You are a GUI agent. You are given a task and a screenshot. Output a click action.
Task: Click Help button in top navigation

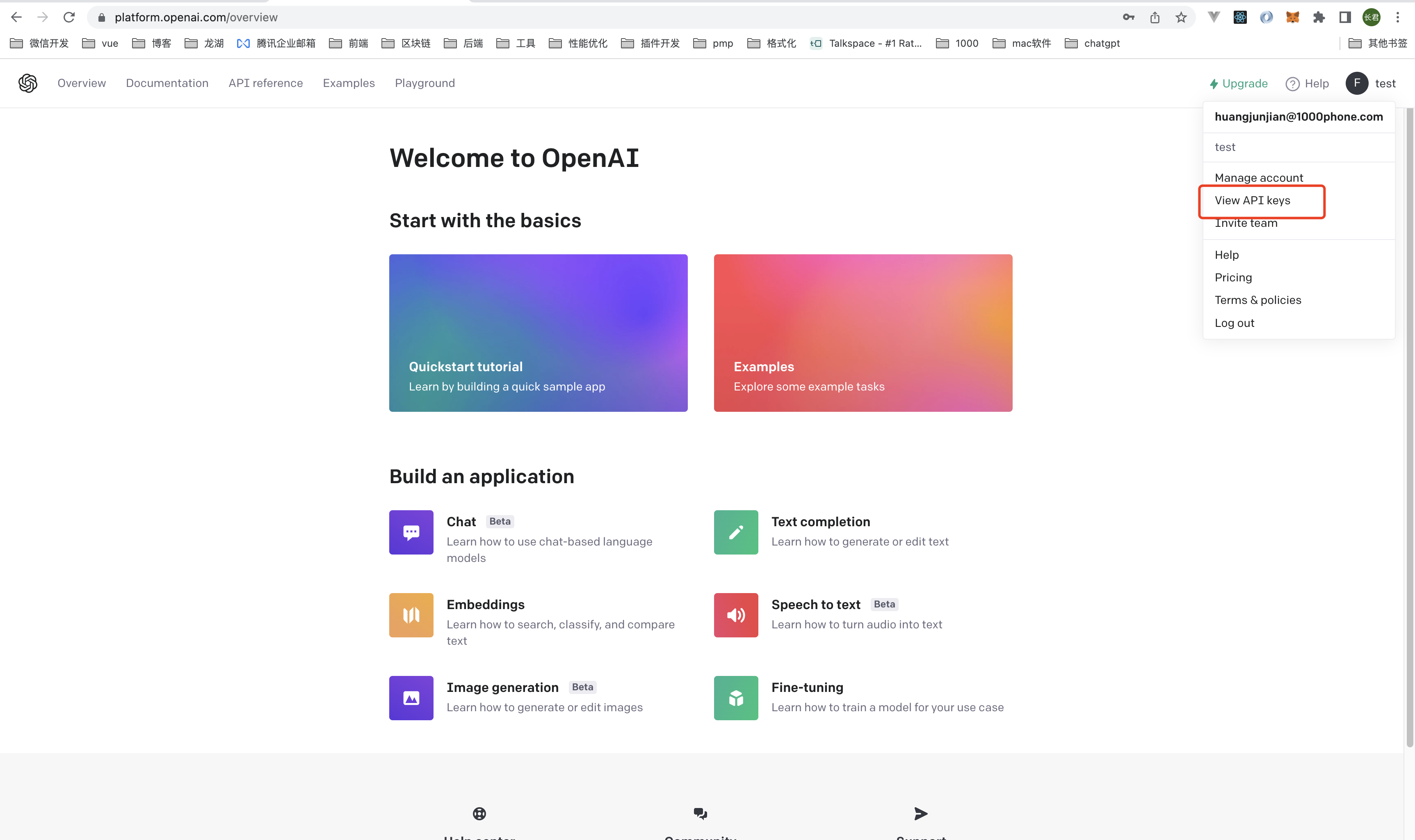coord(1307,83)
